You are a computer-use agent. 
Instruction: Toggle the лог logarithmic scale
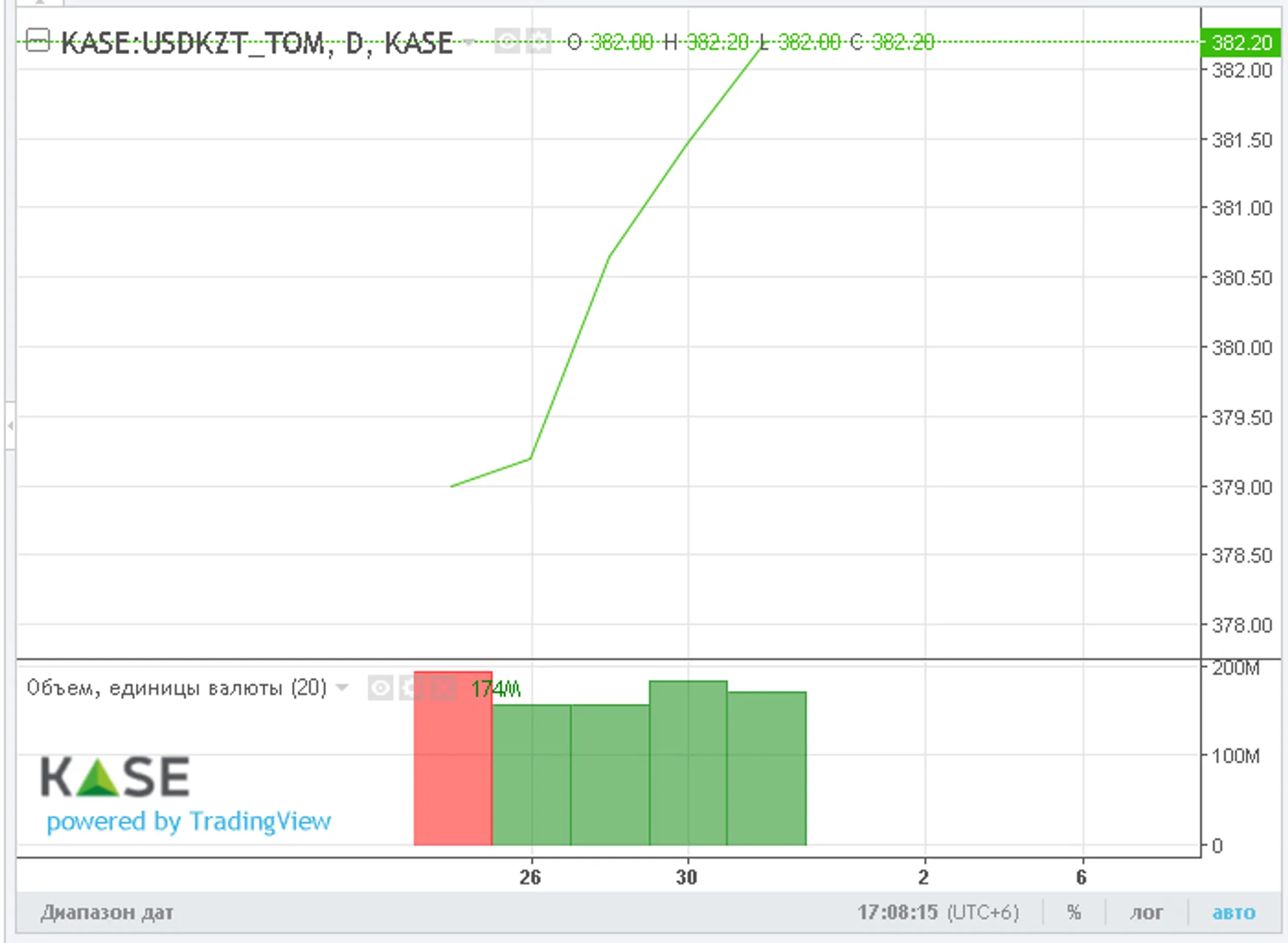pyautogui.click(x=1146, y=913)
